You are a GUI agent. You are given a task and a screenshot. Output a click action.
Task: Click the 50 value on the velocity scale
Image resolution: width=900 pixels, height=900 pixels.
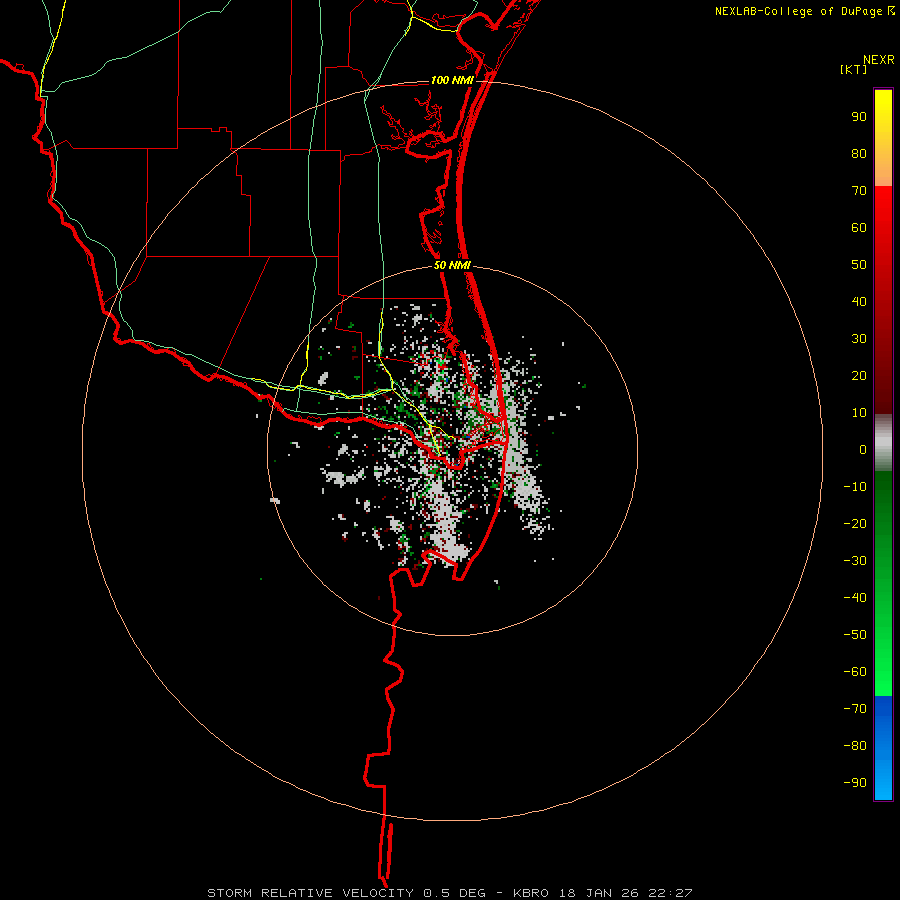(x=859, y=265)
